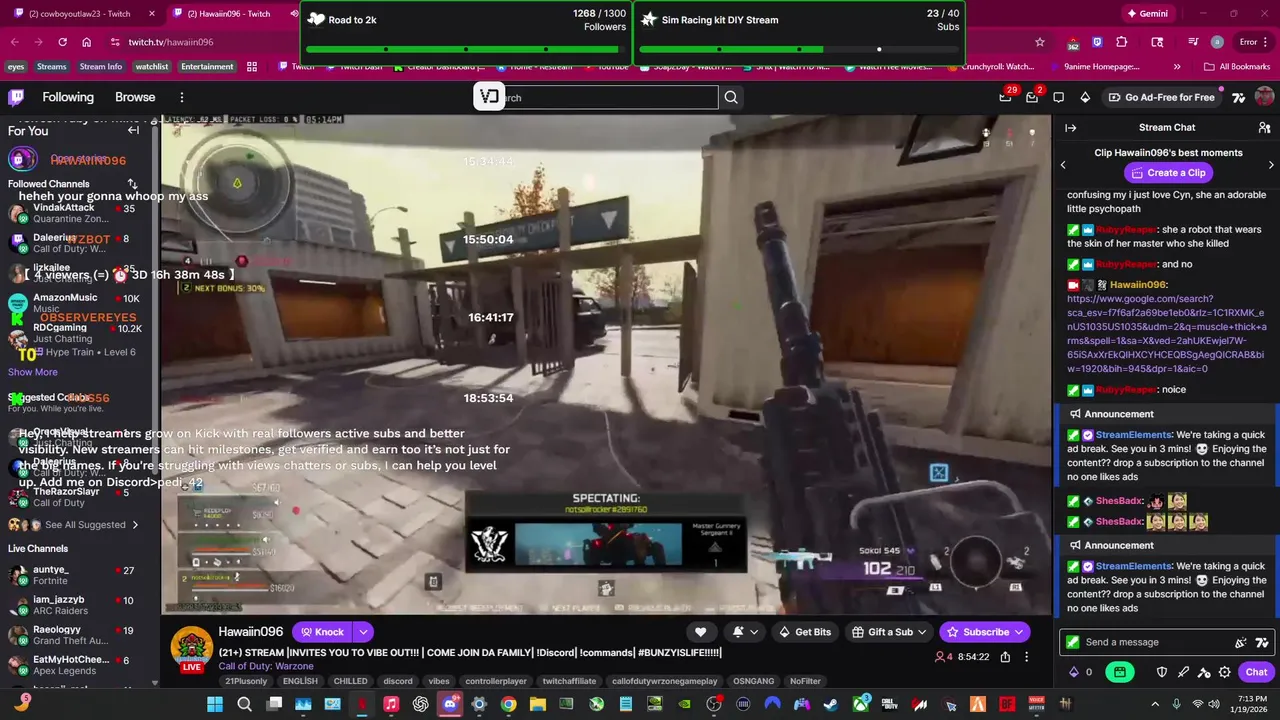Open the Call of Duty: Warzone category link
This screenshot has height=720, width=1280.
265,666
